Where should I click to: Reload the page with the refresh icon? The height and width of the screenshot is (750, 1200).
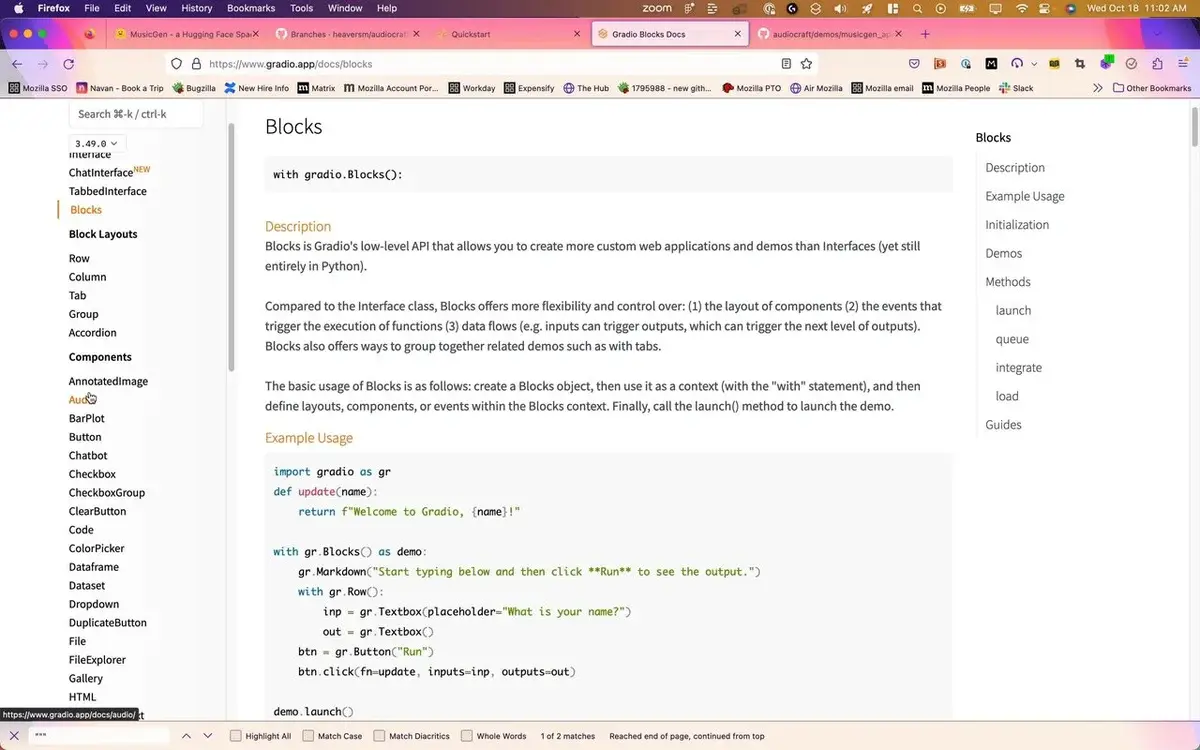(x=70, y=64)
